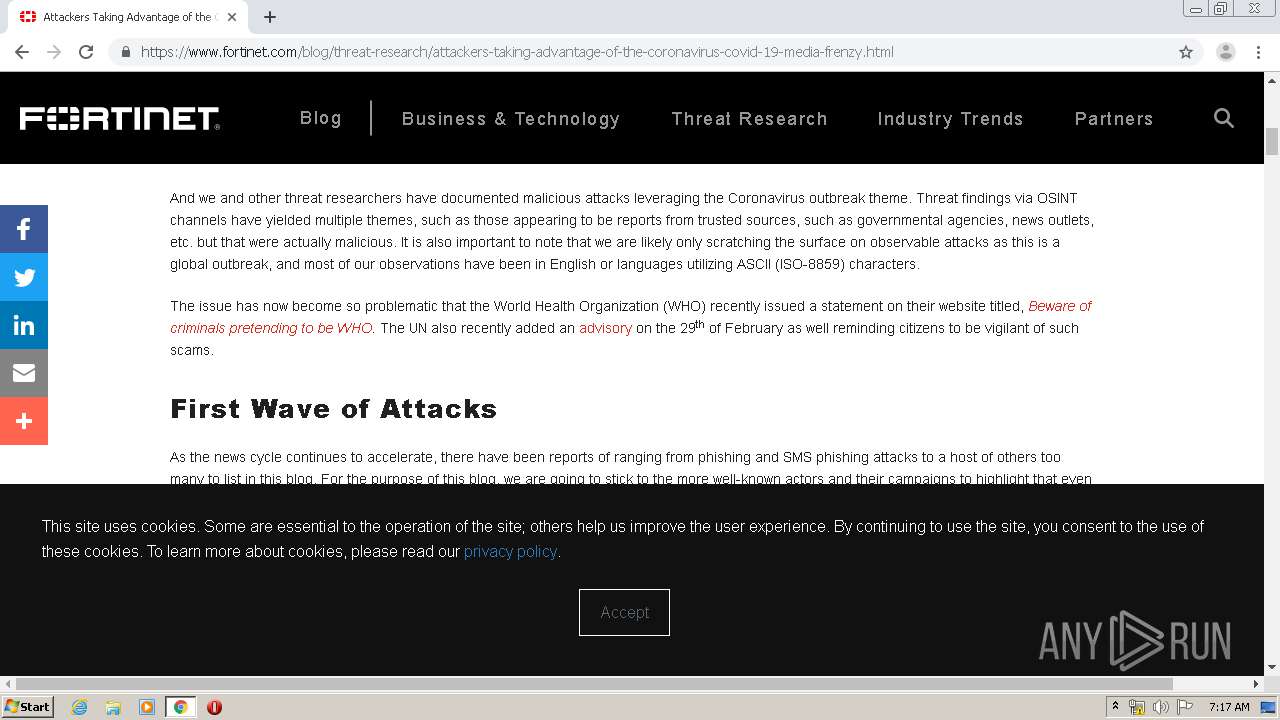Go to the Fortinet logo homepage
Screen dimensions: 1280x720
point(119,119)
